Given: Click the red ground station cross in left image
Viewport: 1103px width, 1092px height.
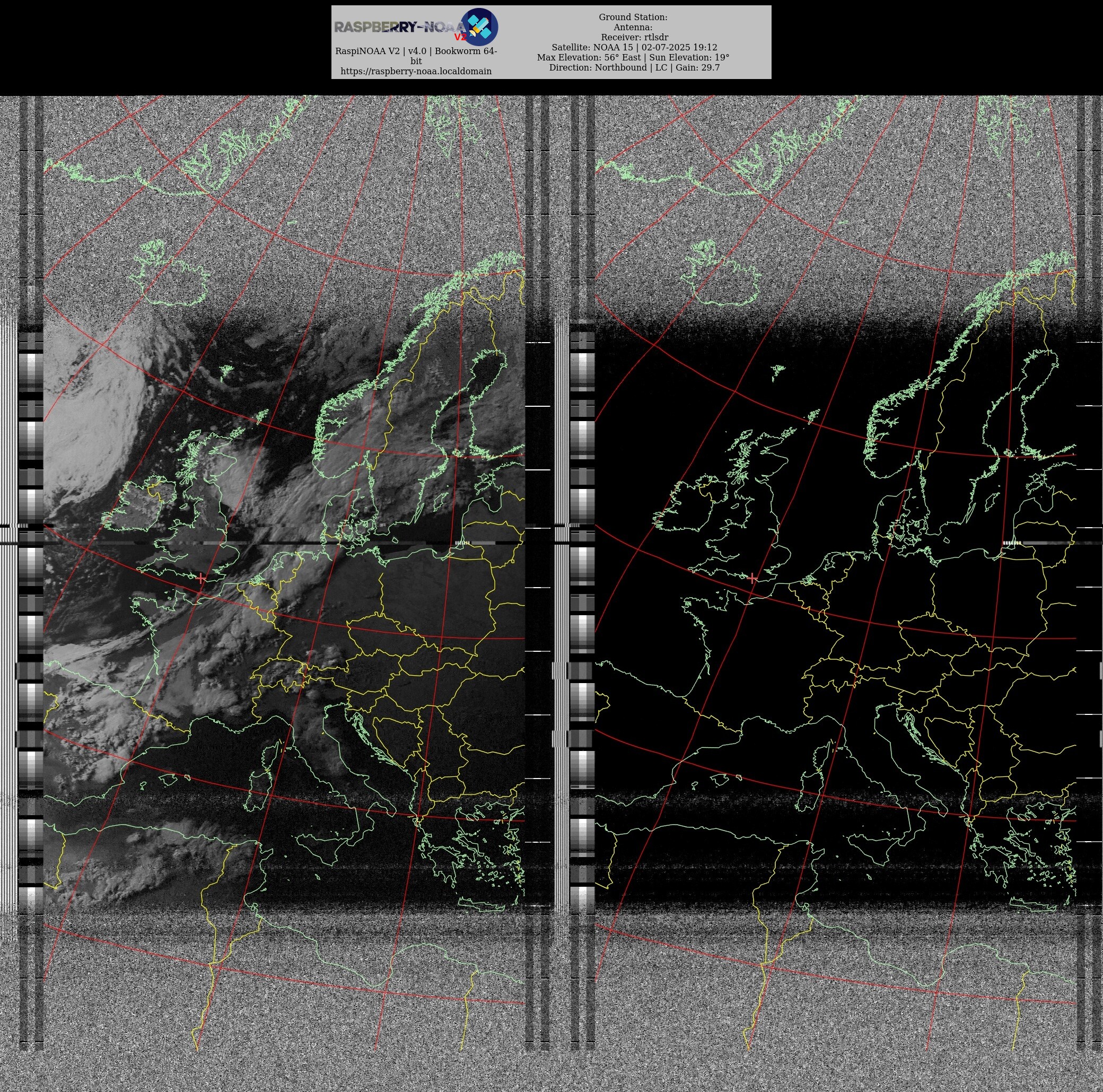Looking at the screenshot, I should pos(201,579).
